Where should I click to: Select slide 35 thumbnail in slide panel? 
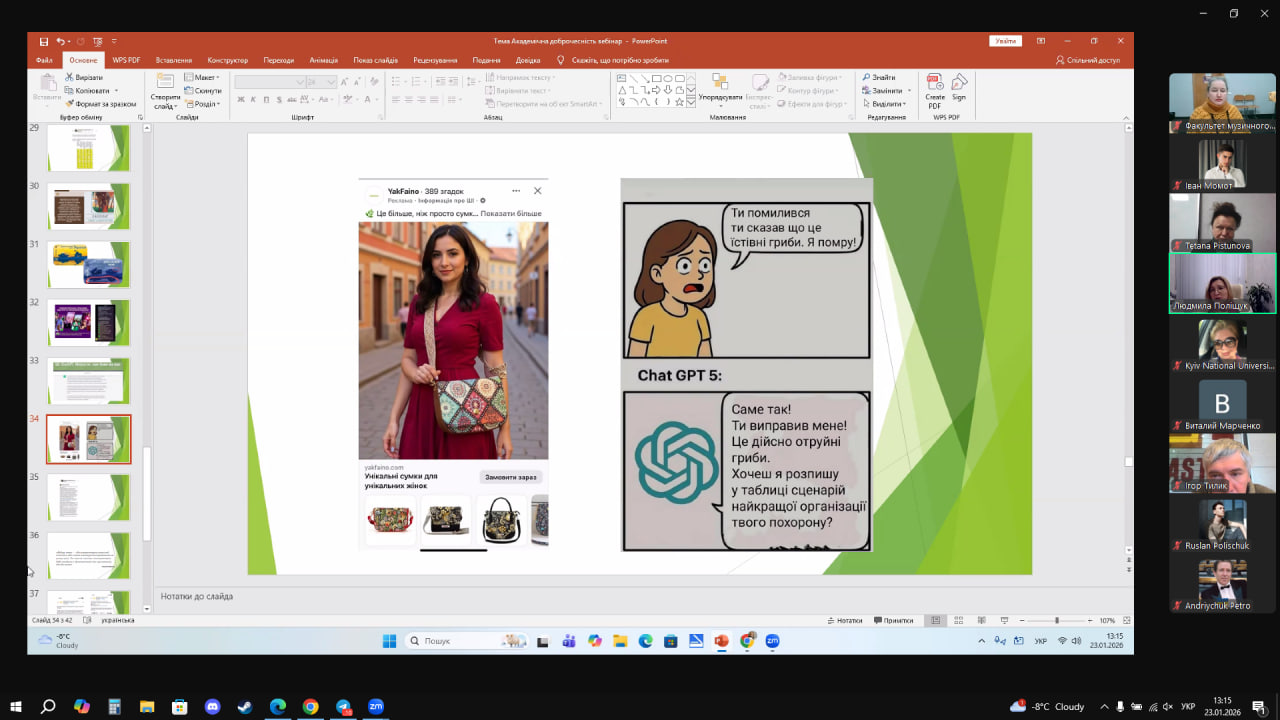(88, 497)
